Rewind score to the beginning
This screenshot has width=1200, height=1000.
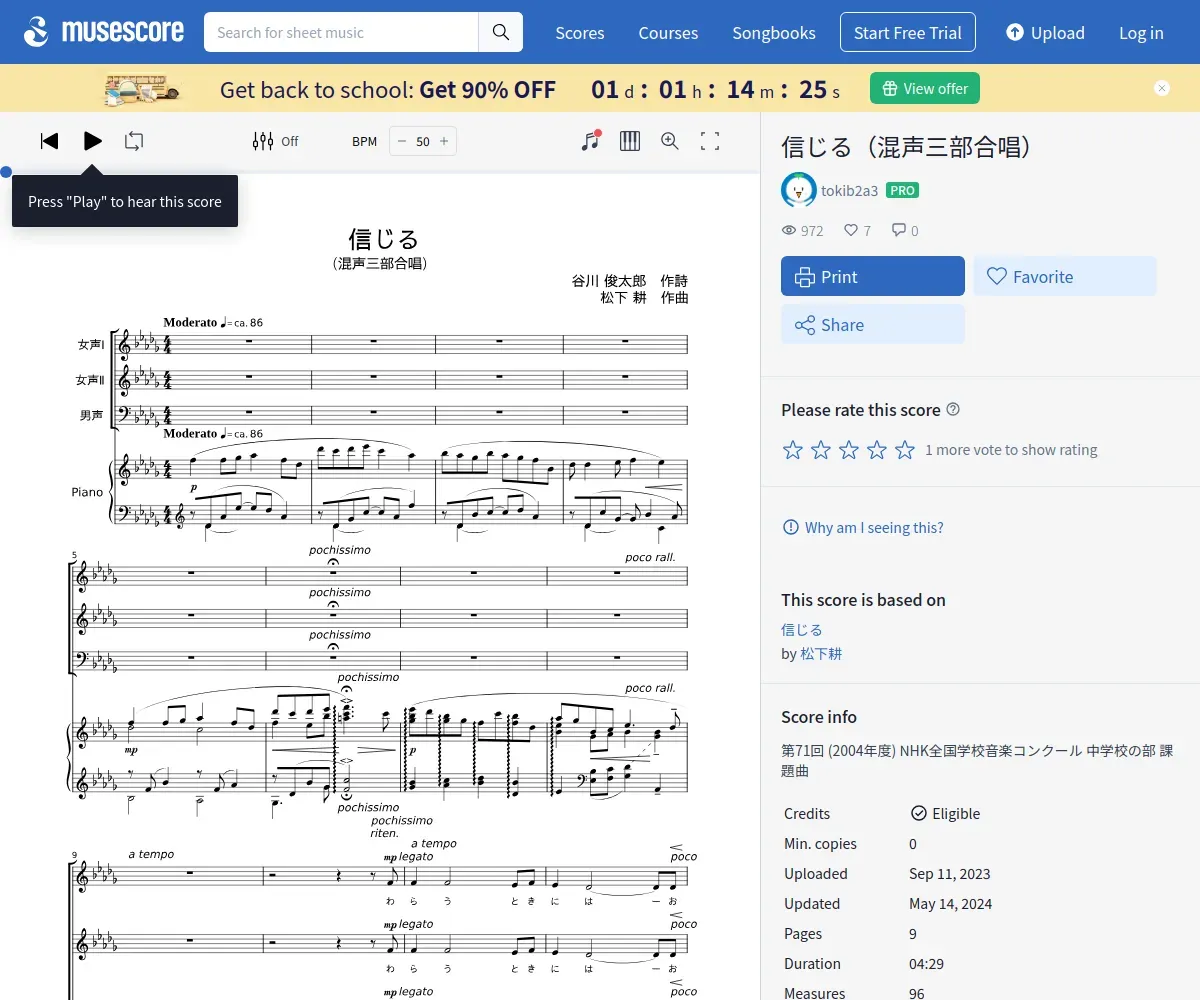[49, 141]
